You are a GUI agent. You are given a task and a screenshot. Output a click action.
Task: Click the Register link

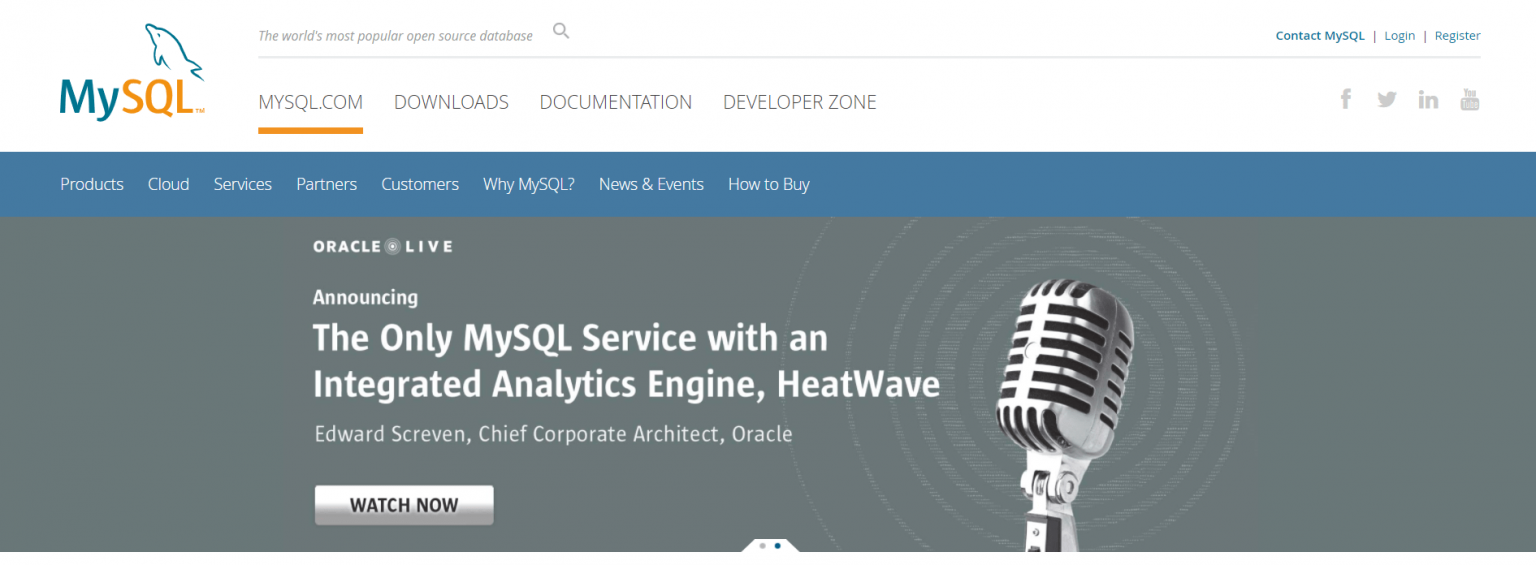pos(1457,36)
